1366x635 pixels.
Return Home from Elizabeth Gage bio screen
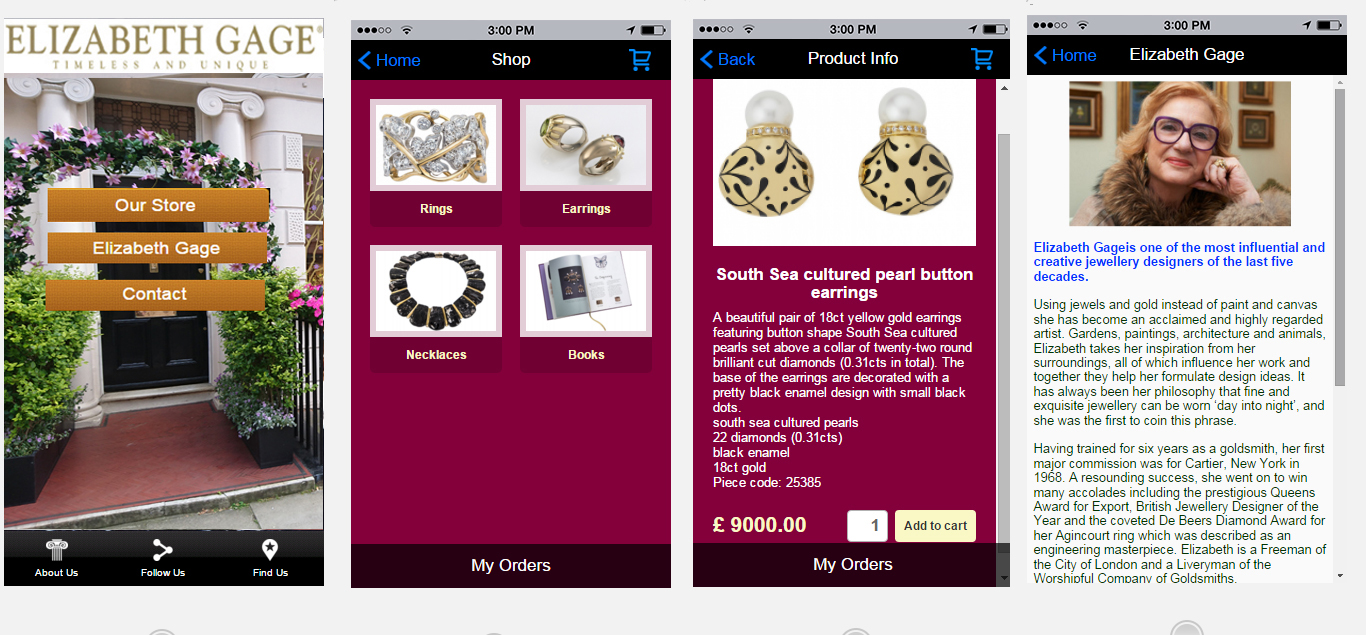click(x=1065, y=55)
